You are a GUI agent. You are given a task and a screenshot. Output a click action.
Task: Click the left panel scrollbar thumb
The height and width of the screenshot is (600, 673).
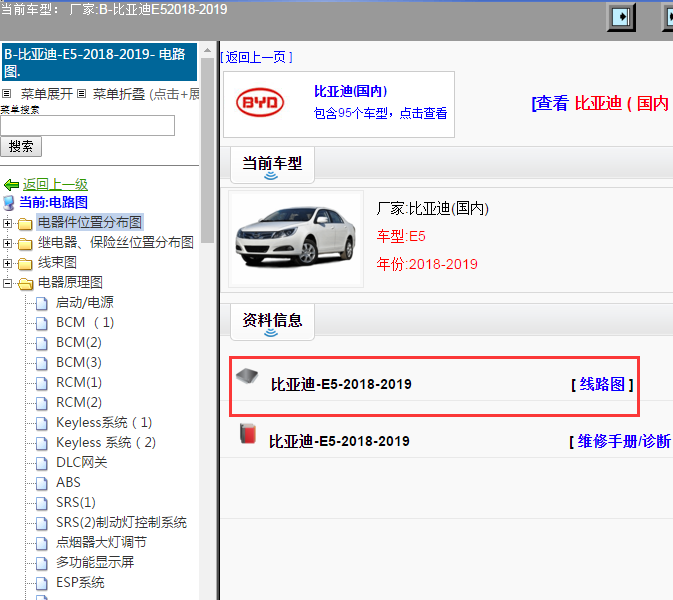pos(207,150)
